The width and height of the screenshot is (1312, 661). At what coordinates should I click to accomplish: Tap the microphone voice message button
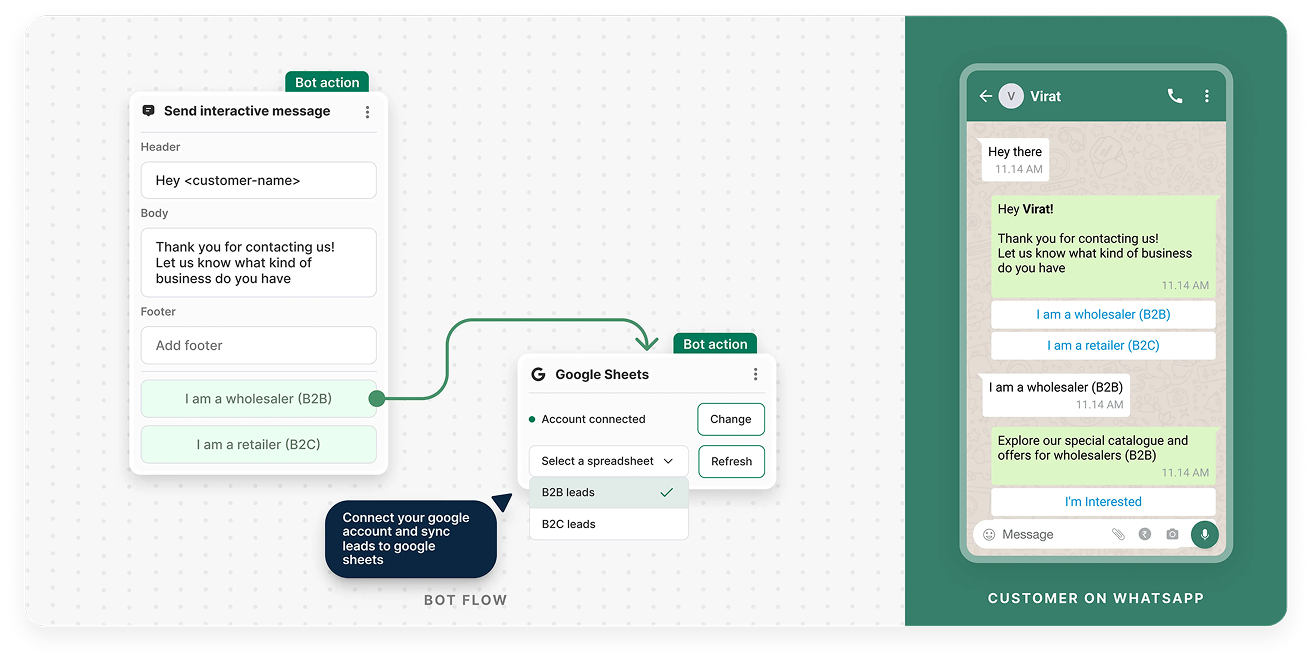1204,534
